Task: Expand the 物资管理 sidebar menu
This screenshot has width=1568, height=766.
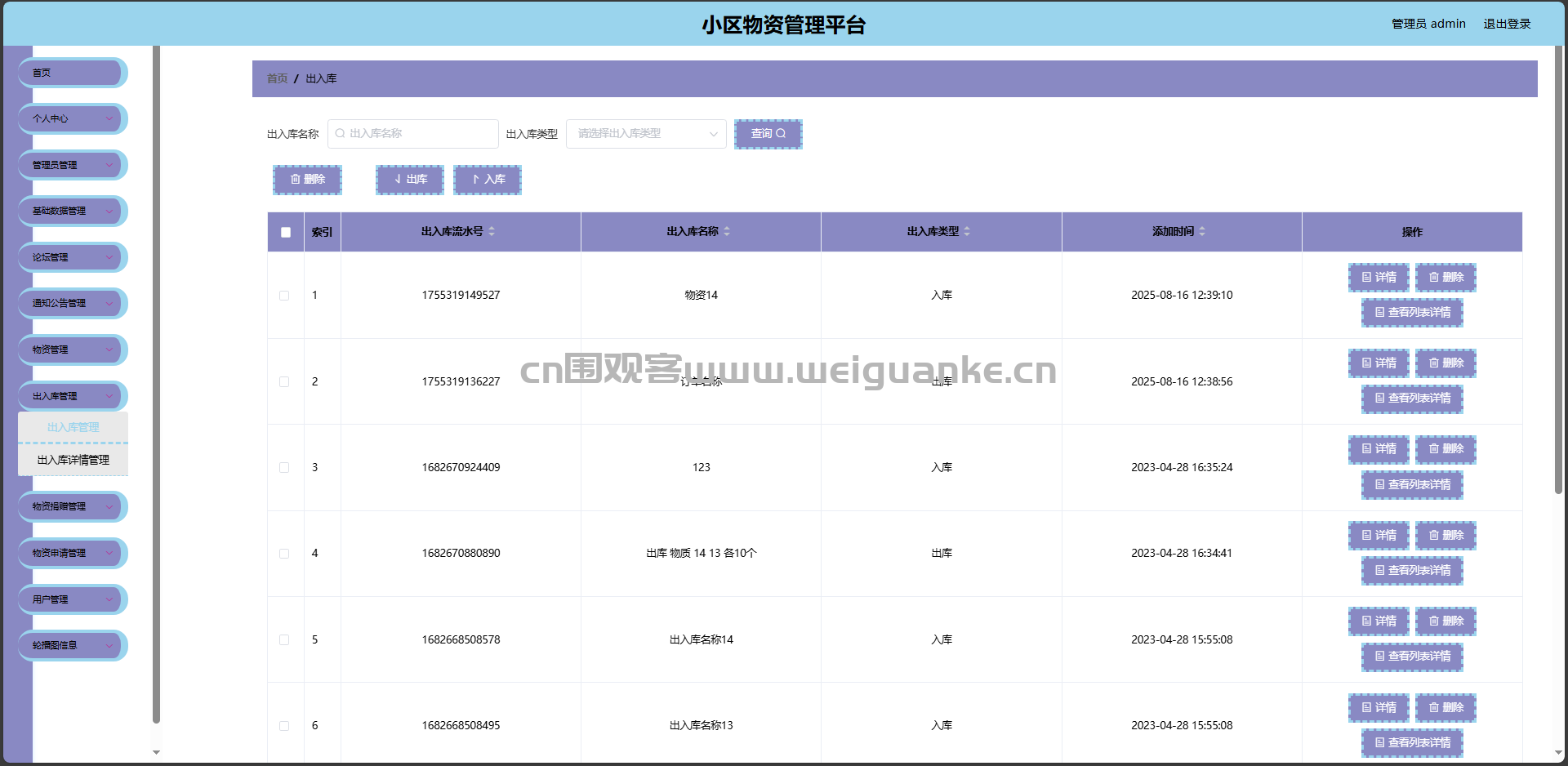Action: (72, 350)
